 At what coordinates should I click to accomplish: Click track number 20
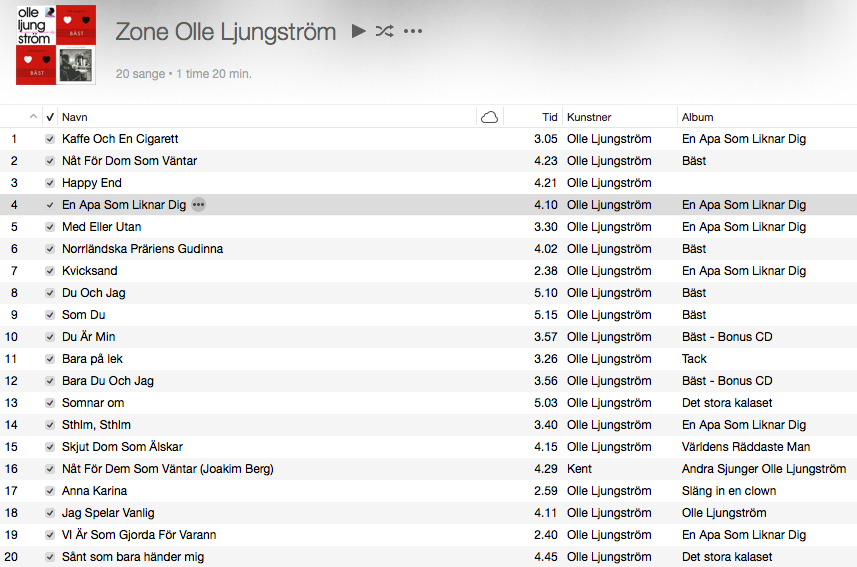(11, 557)
